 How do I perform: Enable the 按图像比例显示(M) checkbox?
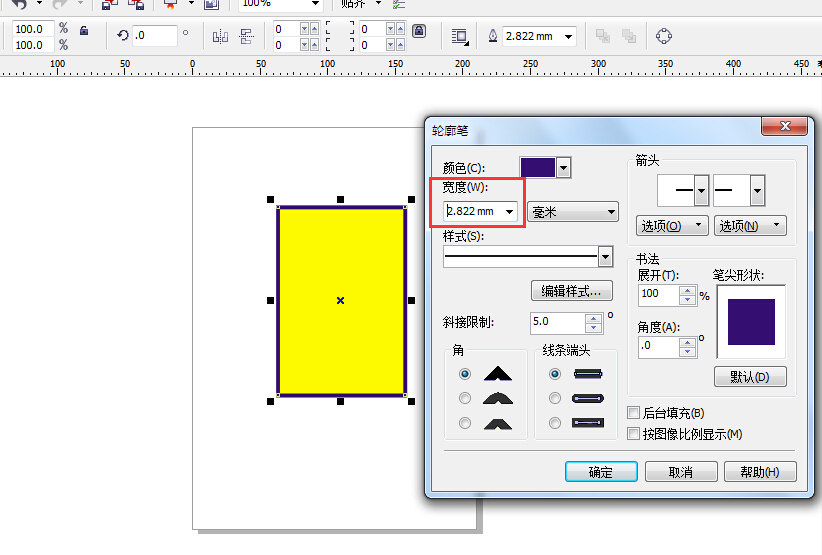(633, 433)
